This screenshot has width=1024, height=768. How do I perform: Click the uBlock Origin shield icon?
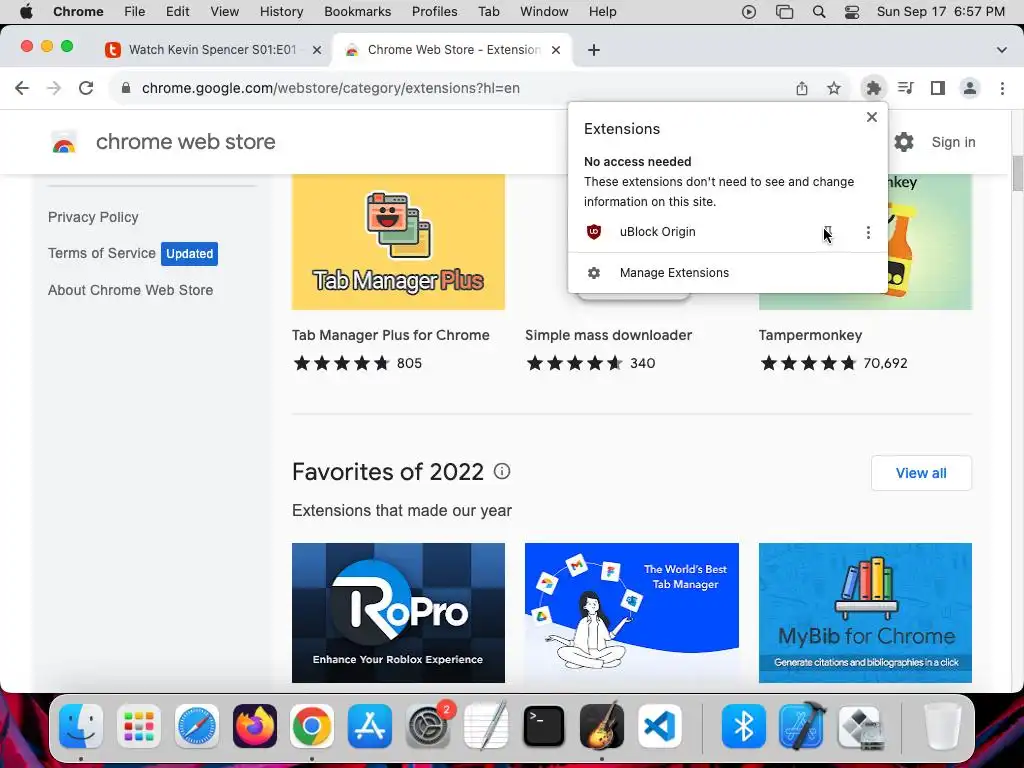click(x=594, y=232)
